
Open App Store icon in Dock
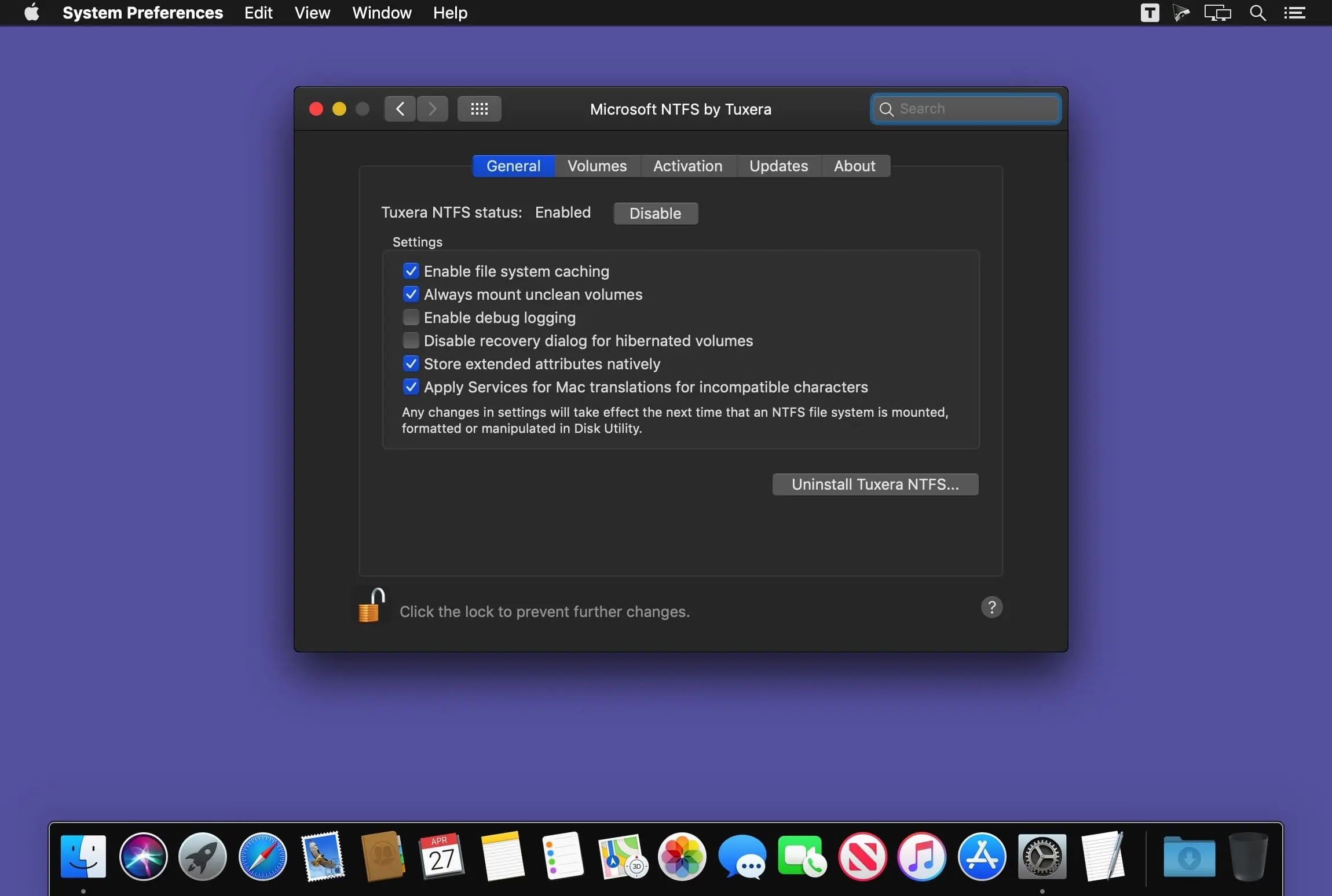[x=981, y=855]
